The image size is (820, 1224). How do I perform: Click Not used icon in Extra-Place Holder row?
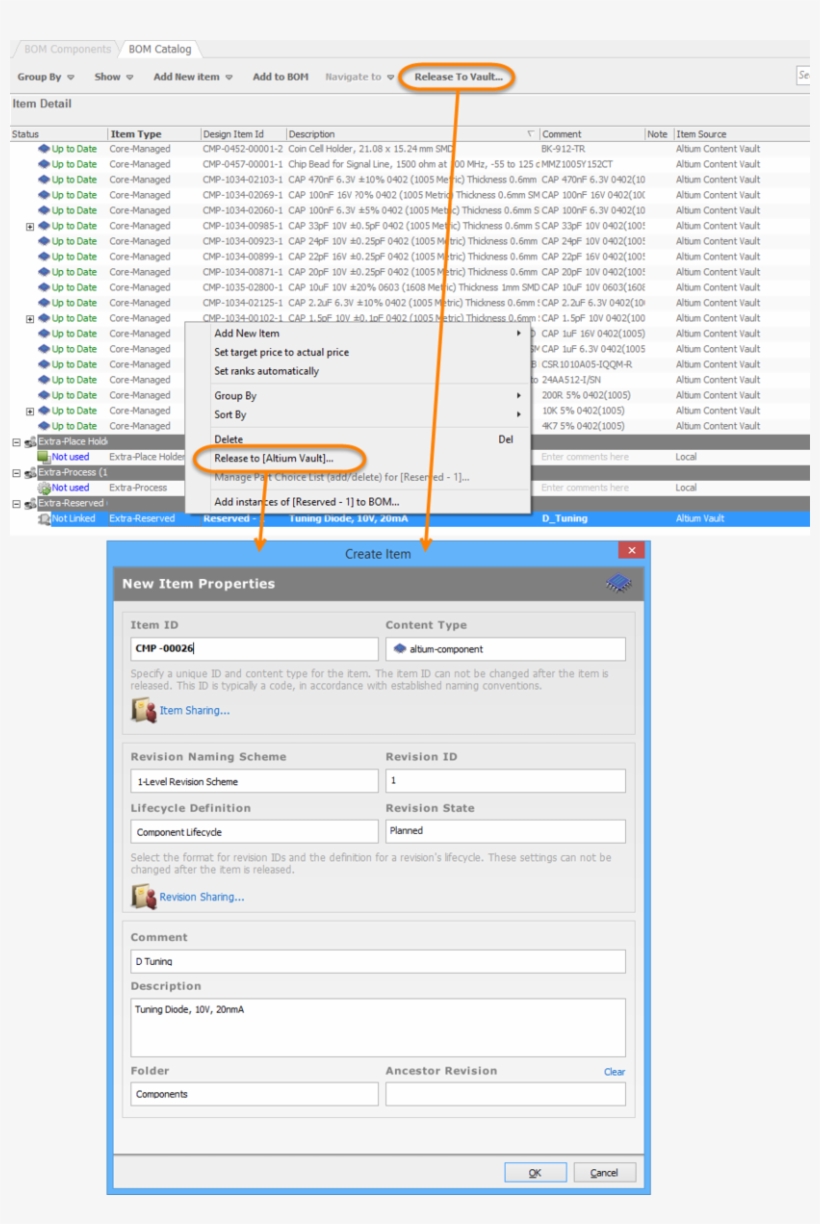(43, 457)
